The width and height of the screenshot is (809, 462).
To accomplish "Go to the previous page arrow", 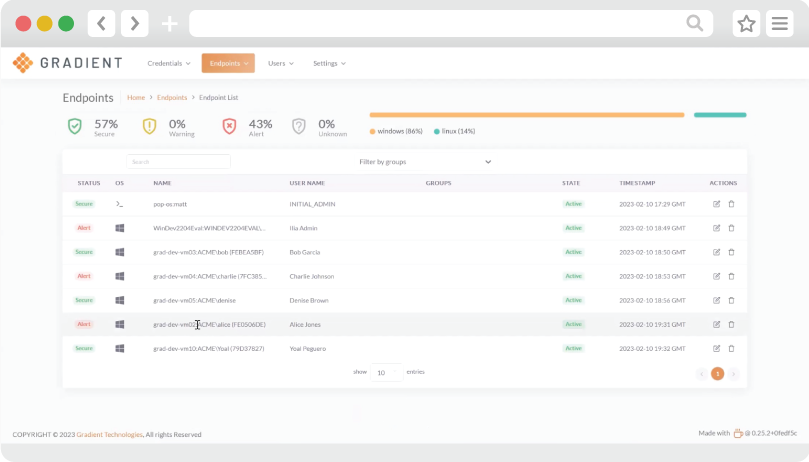I will (701, 374).
